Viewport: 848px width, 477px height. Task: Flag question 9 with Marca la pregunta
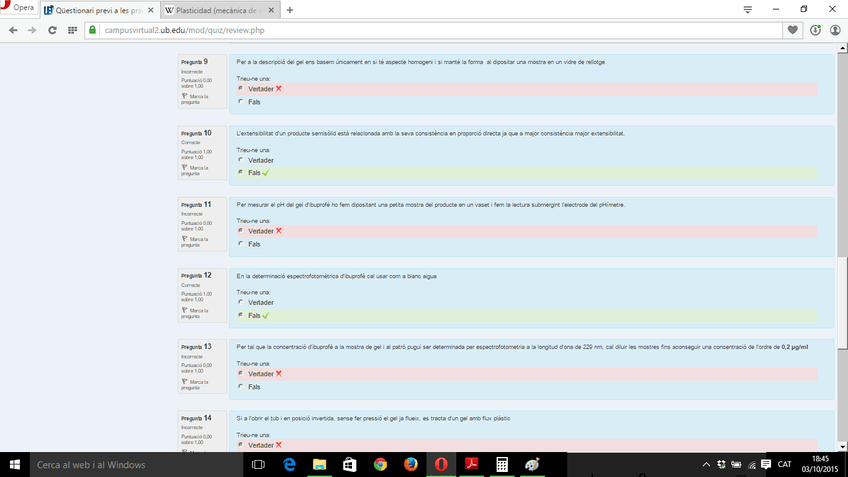193,99
